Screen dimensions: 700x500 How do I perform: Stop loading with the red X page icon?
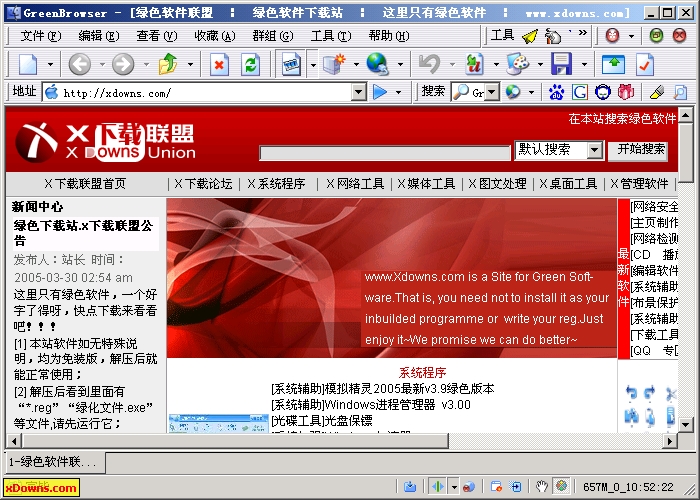219,64
